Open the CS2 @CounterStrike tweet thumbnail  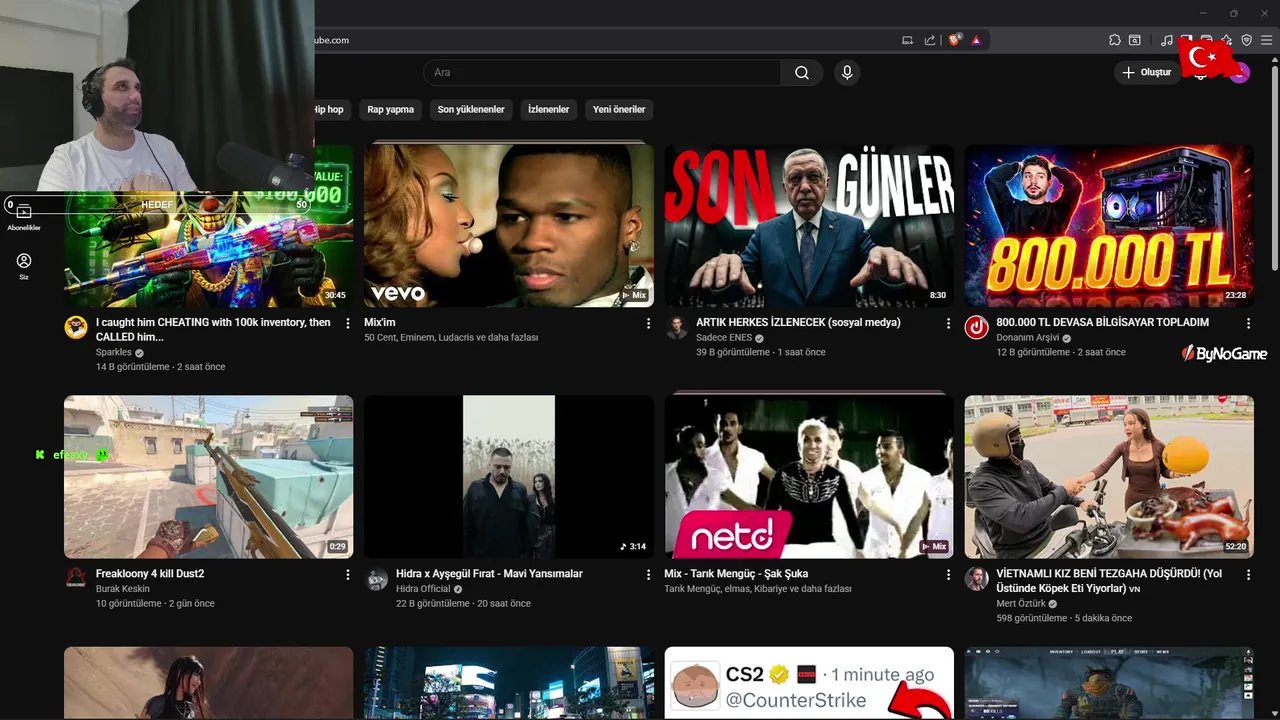coord(809,683)
